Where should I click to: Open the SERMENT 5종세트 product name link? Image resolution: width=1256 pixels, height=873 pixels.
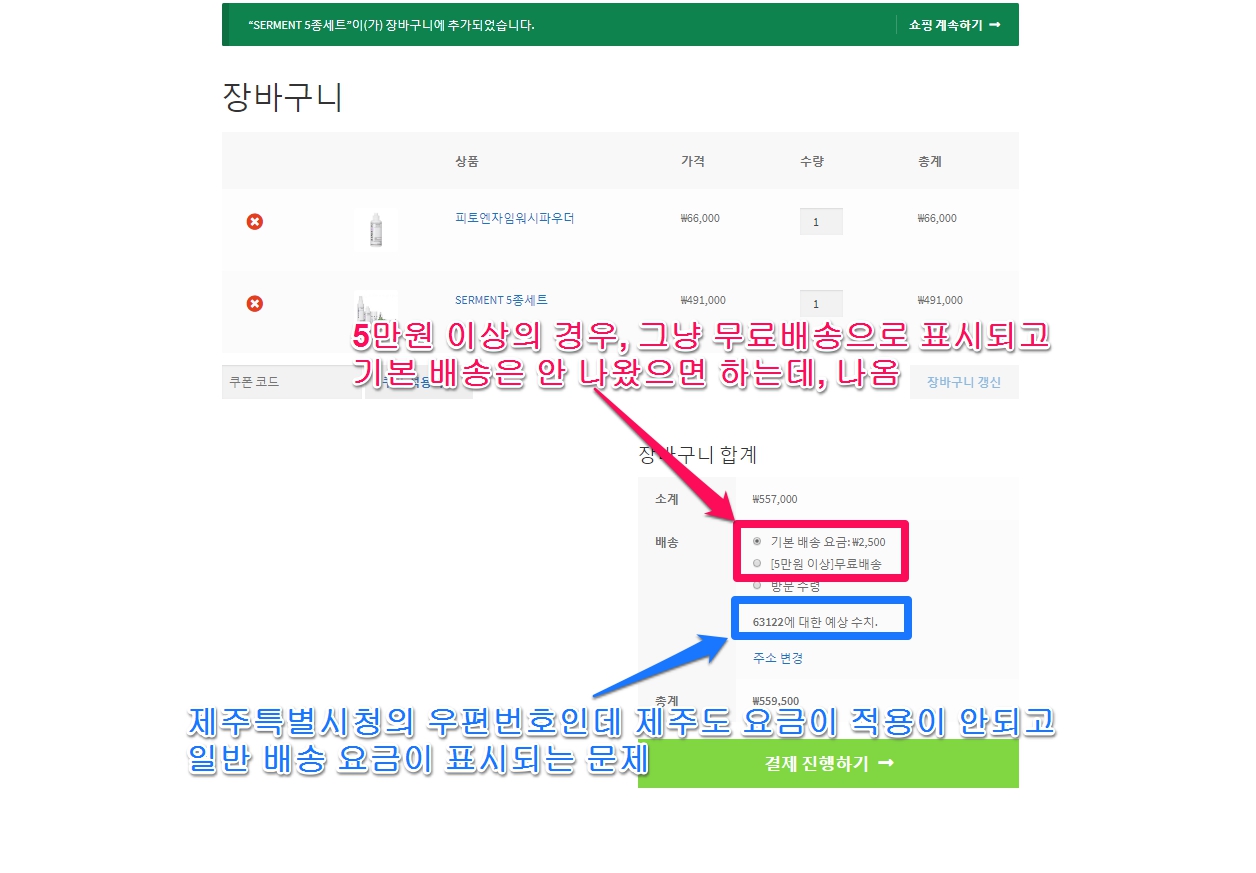501,300
